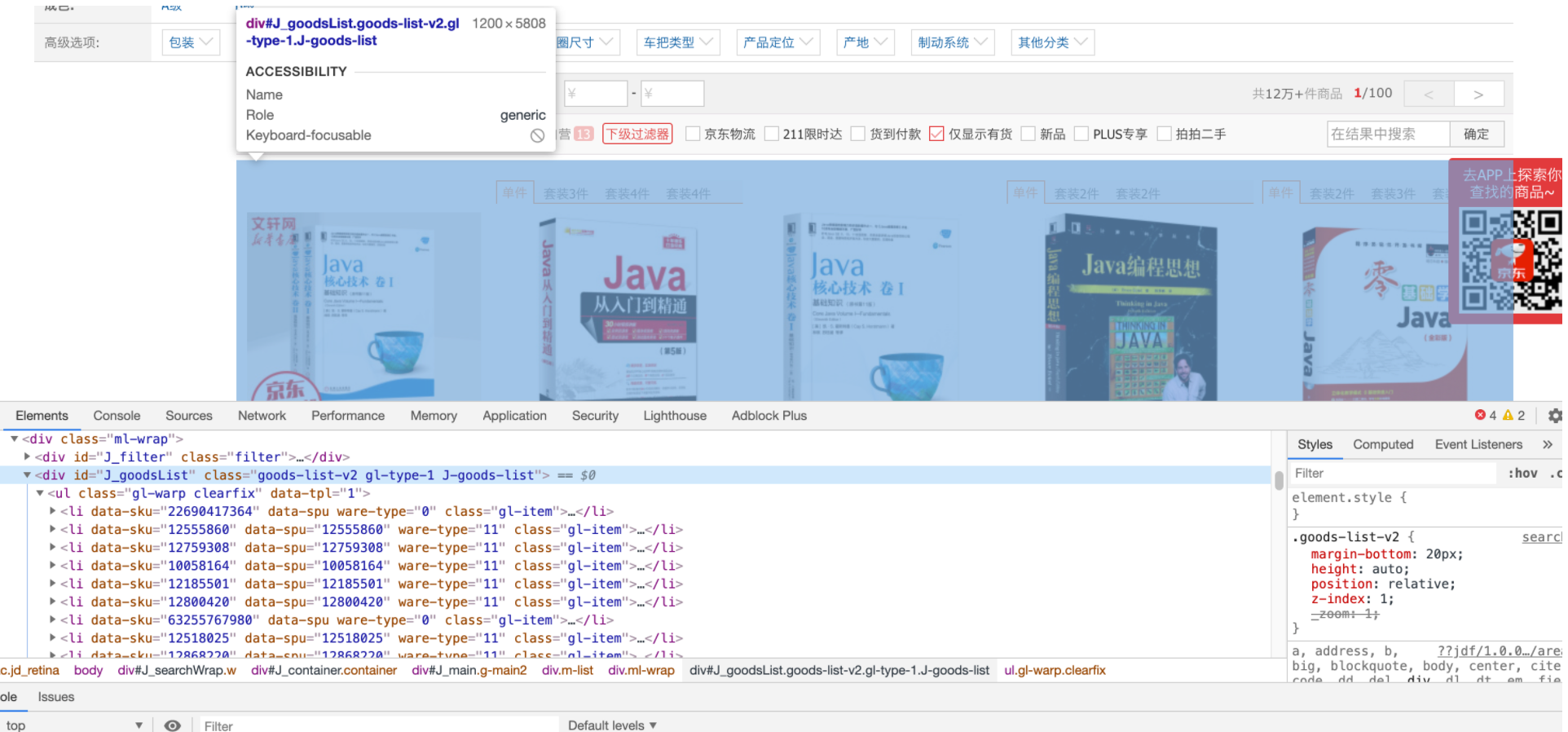The height and width of the screenshot is (732, 1568).
Task: Open the top context selector dropdown
Action: [x=73, y=725]
